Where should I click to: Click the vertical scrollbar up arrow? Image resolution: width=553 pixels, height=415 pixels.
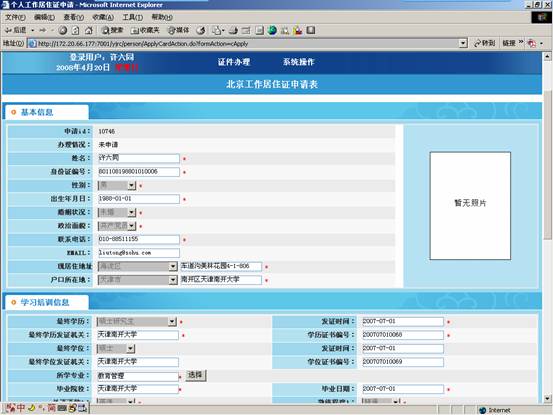[547, 56]
